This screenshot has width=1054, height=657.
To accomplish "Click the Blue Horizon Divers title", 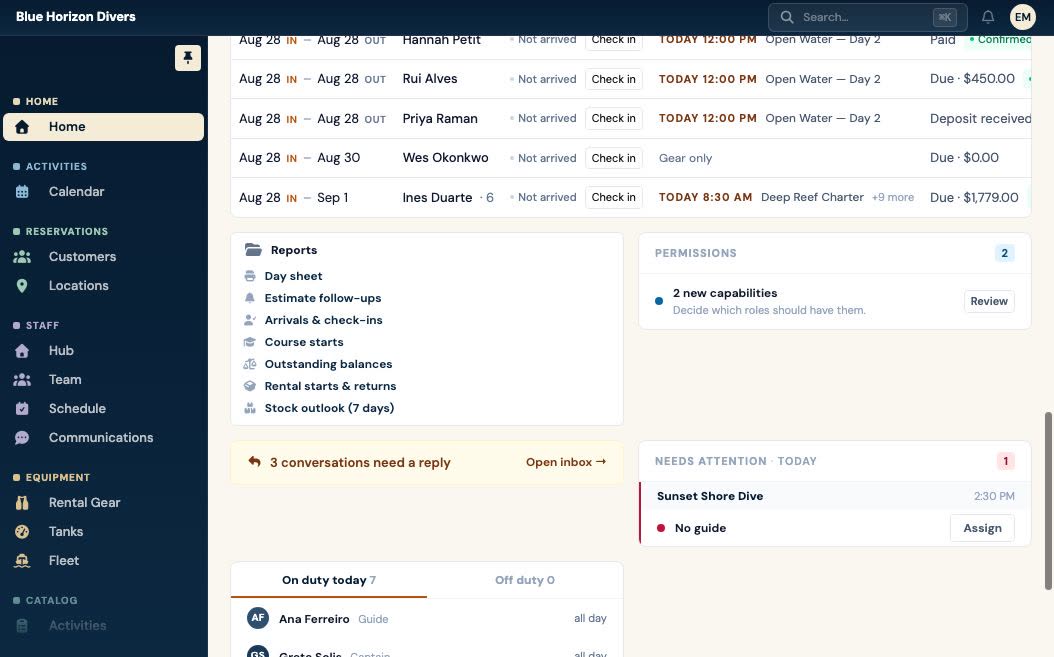I will pyautogui.click(x=76, y=17).
